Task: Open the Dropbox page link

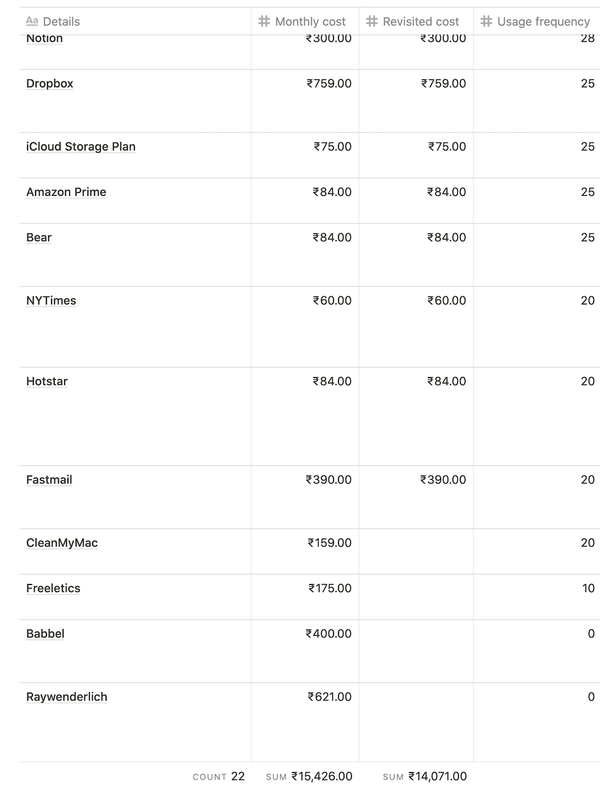Action: tap(49, 84)
